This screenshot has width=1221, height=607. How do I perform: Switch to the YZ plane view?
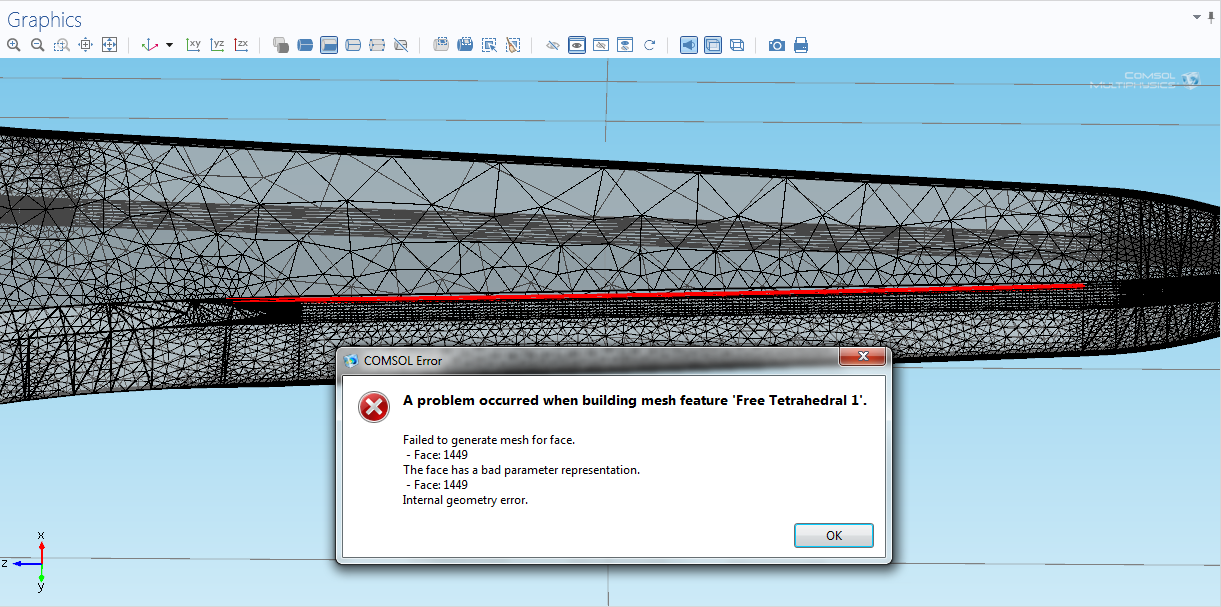pos(217,45)
